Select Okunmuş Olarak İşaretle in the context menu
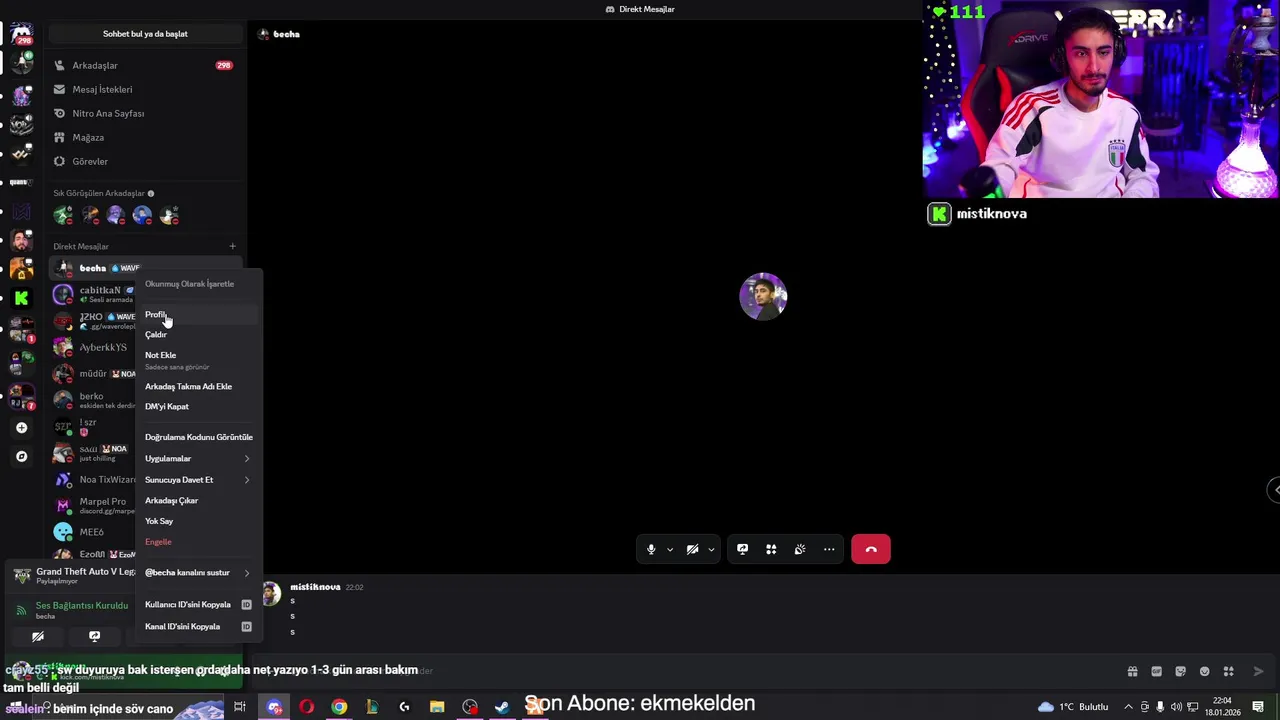The width and height of the screenshot is (1280, 720). tap(199, 283)
